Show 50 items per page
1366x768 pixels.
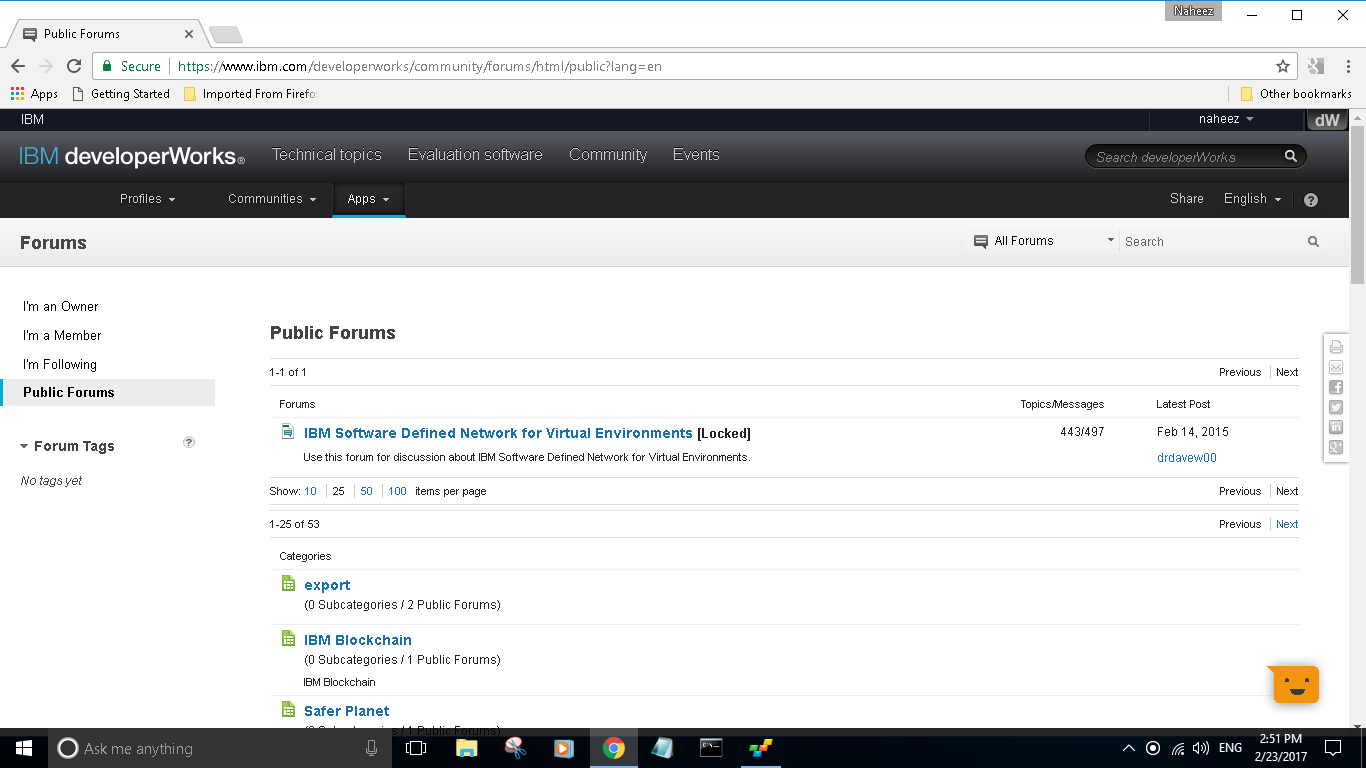366,491
